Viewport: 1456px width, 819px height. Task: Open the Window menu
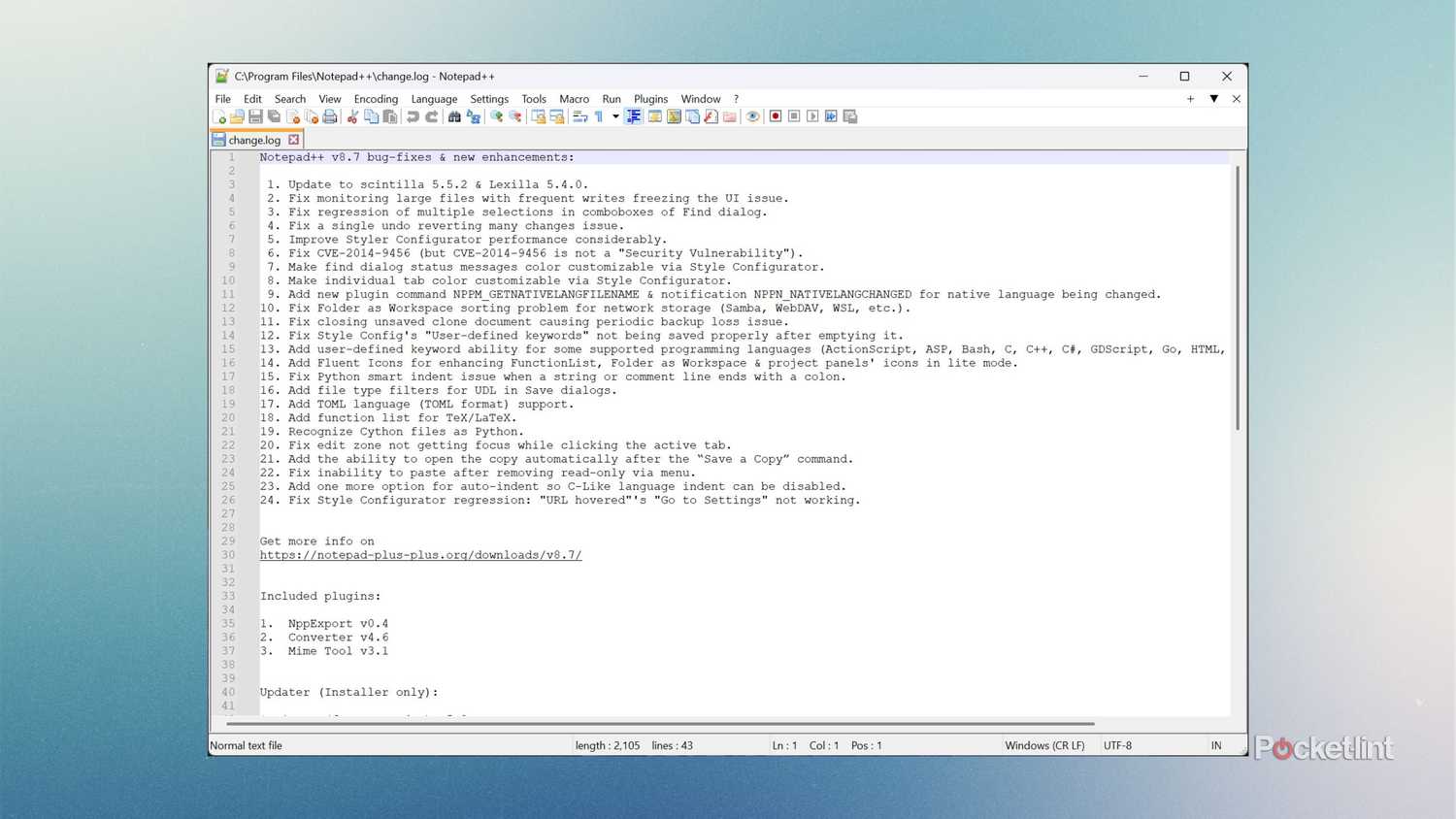pos(701,99)
